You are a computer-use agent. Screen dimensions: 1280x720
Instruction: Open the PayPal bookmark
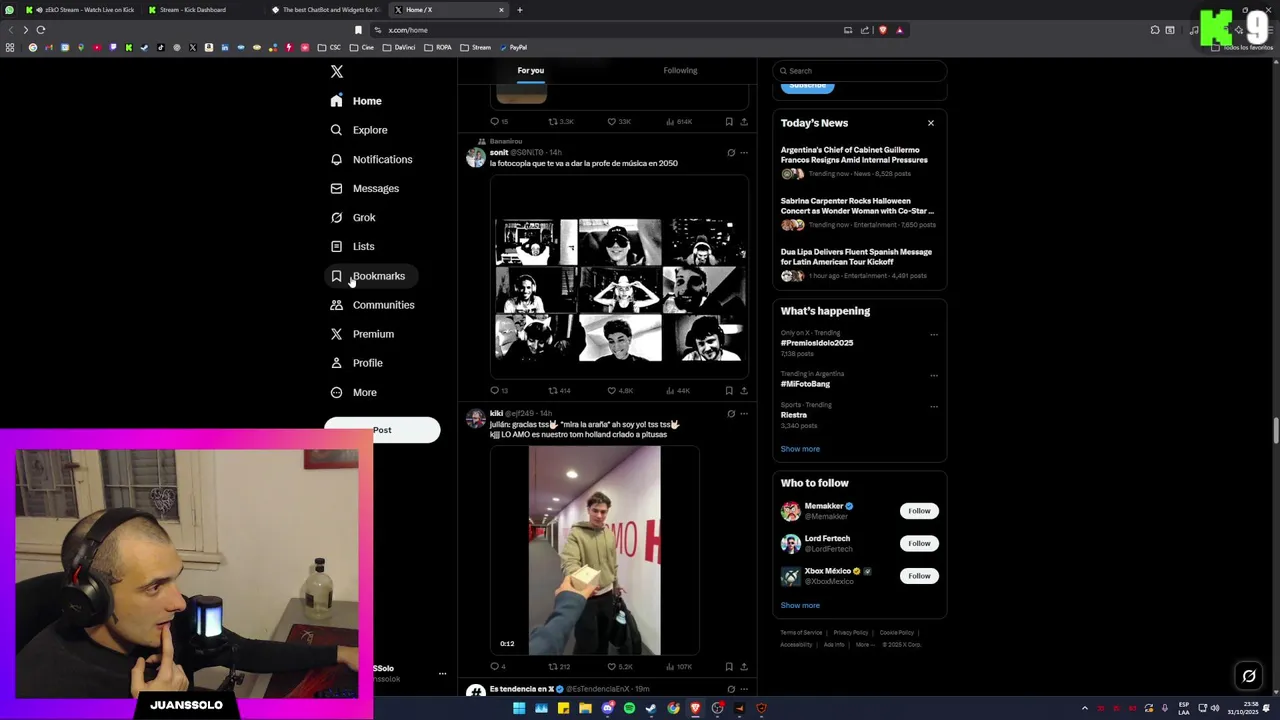[x=513, y=48]
